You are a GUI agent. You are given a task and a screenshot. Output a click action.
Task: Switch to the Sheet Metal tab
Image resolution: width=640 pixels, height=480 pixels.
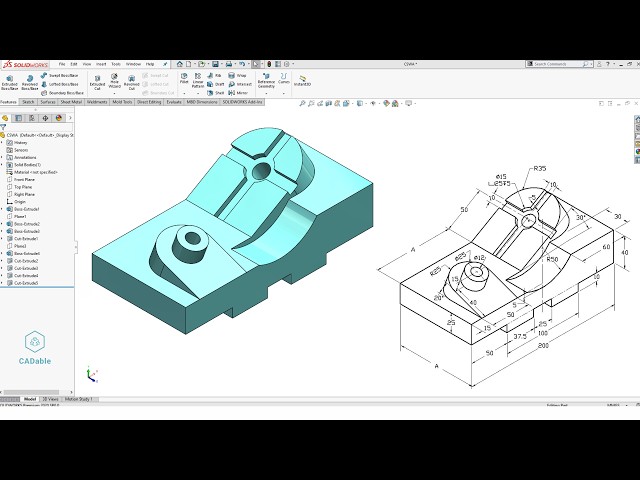pyautogui.click(x=71, y=102)
